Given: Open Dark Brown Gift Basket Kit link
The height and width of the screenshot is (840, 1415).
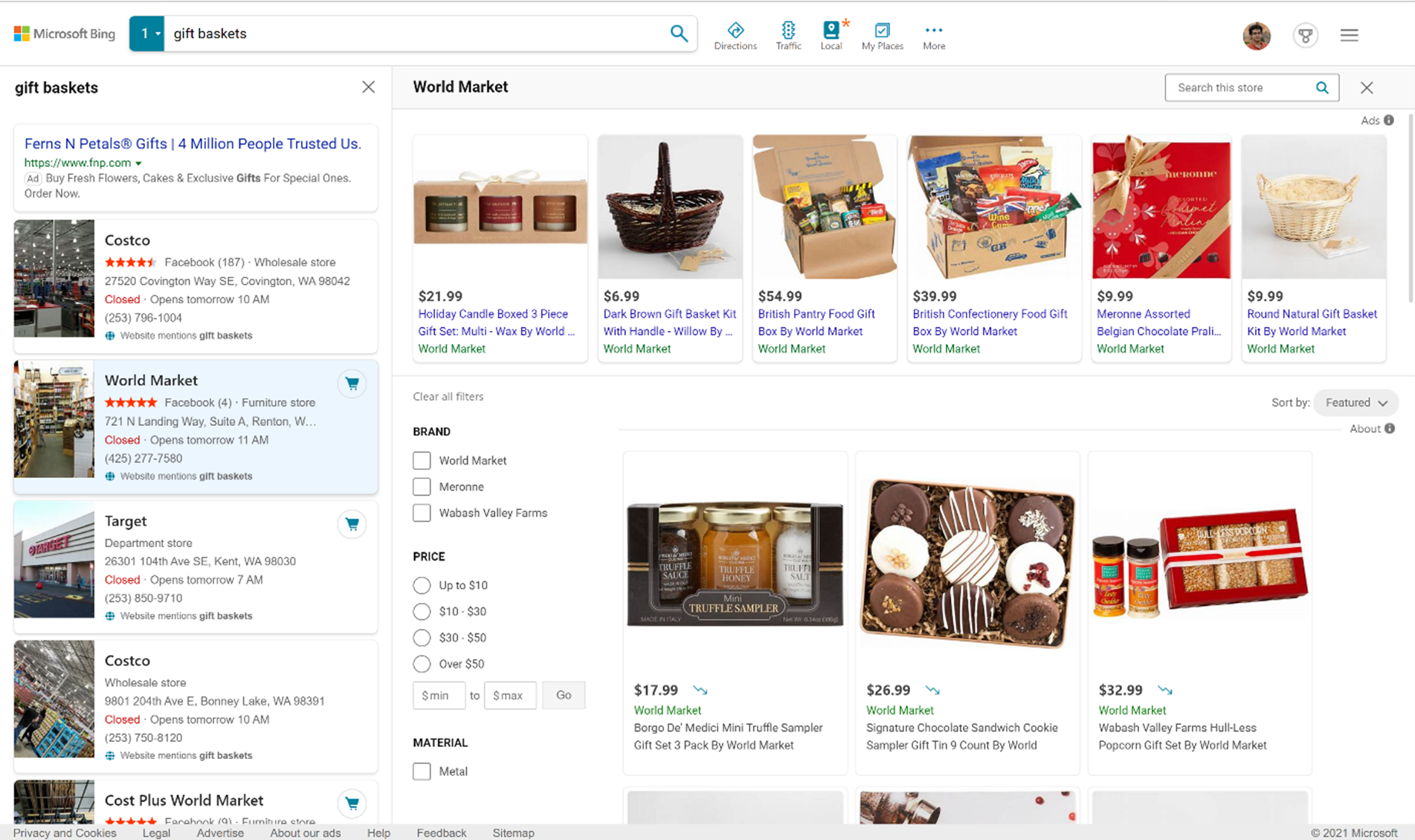Looking at the screenshot, I should 670,323.
